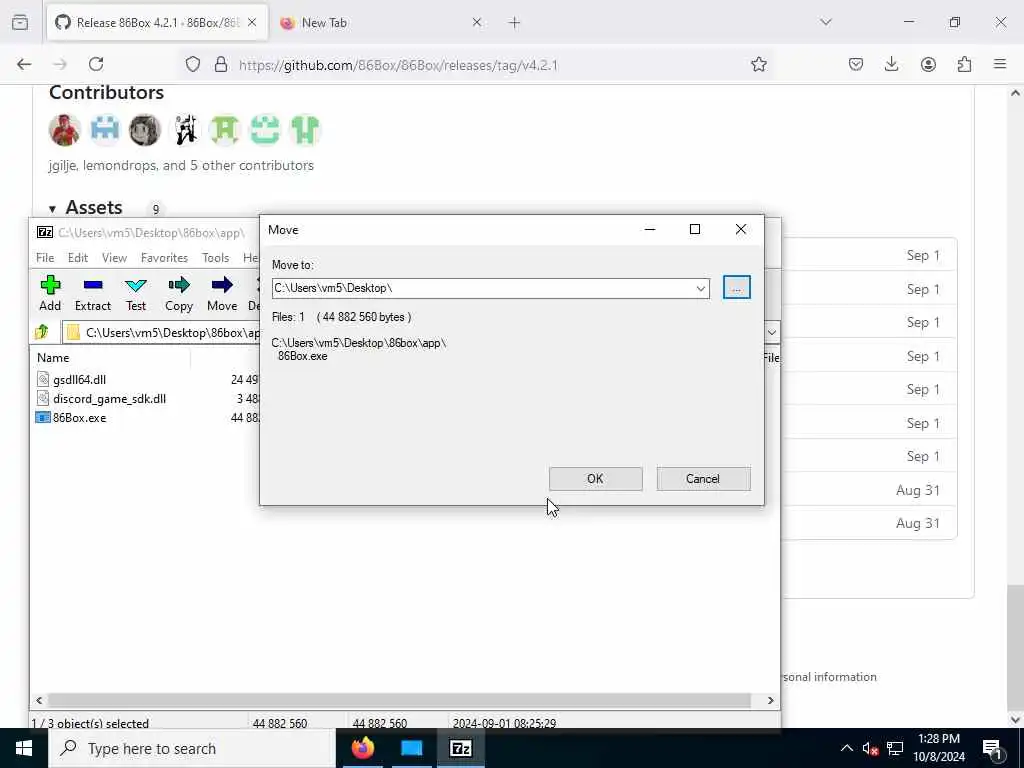Screen dimensions: 1024x768
Task: Click the Firefox back arrow
Action: tap(24, 64)
